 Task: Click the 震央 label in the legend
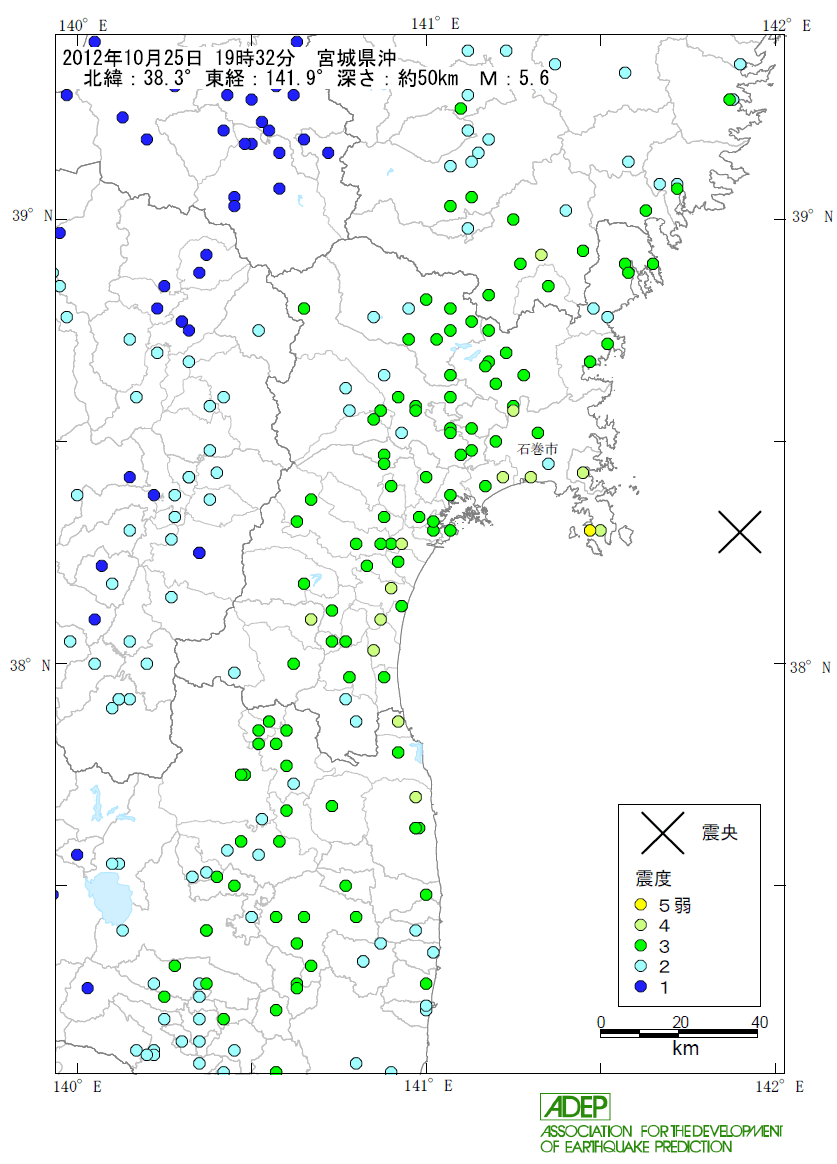coord(720,833)
